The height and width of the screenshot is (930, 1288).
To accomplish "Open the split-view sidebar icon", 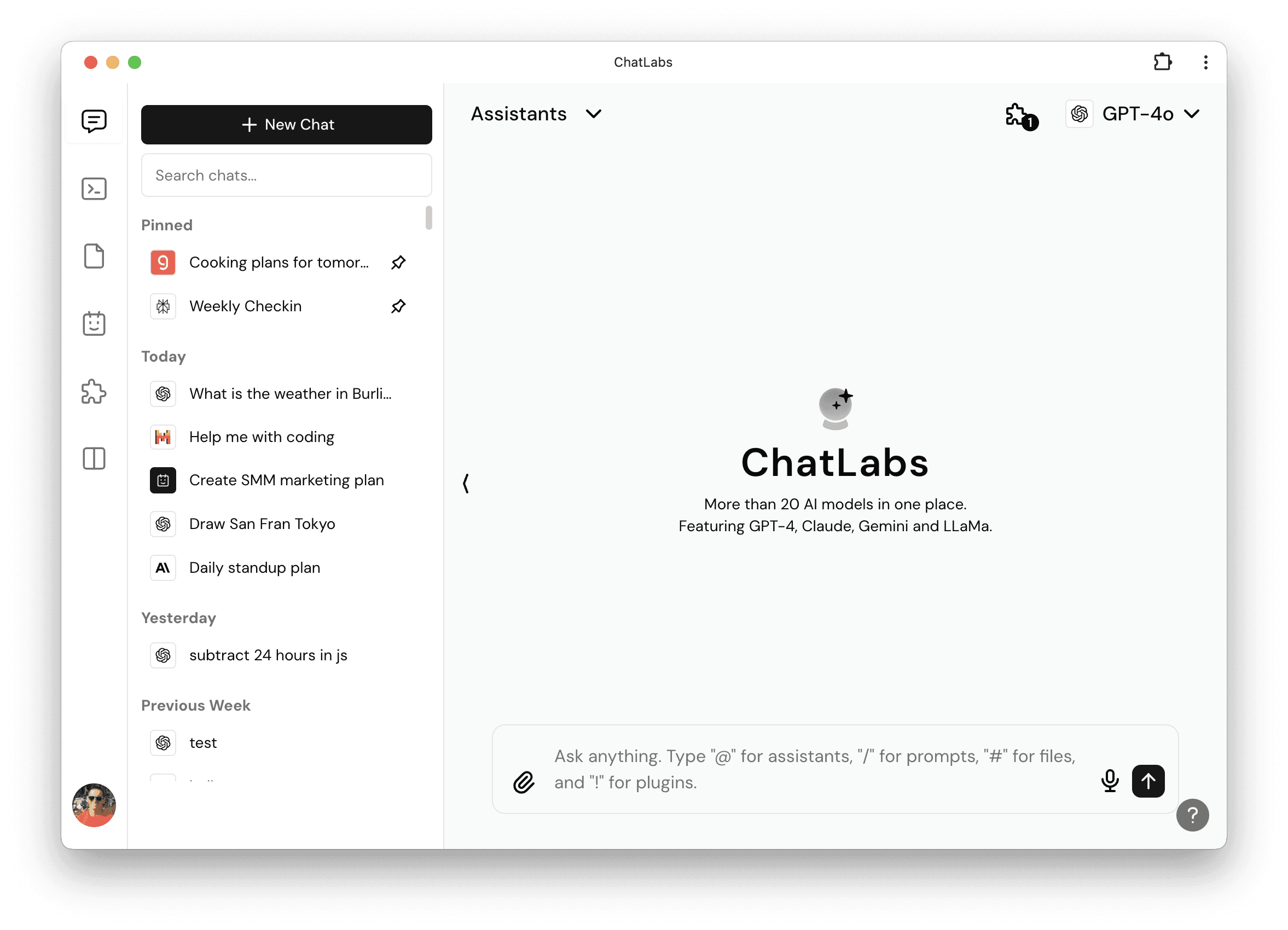I will click(x=94, y=459).
